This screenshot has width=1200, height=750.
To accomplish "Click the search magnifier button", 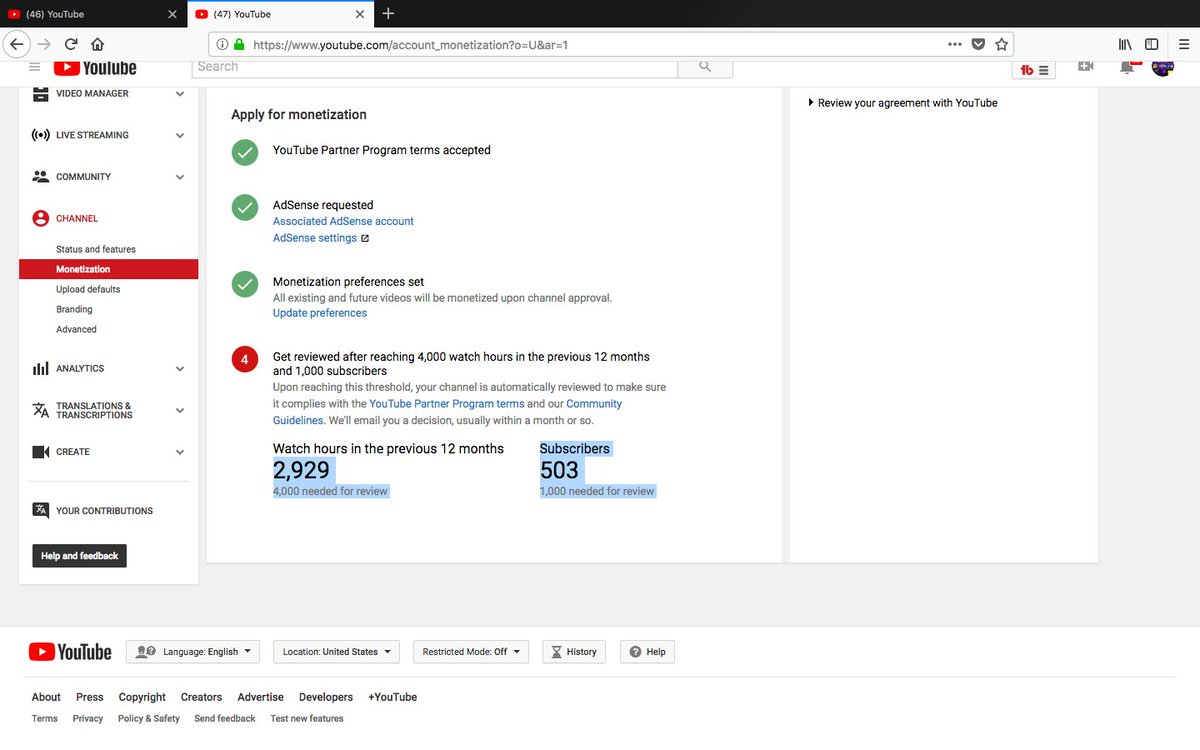I will (x=705, y=66).
